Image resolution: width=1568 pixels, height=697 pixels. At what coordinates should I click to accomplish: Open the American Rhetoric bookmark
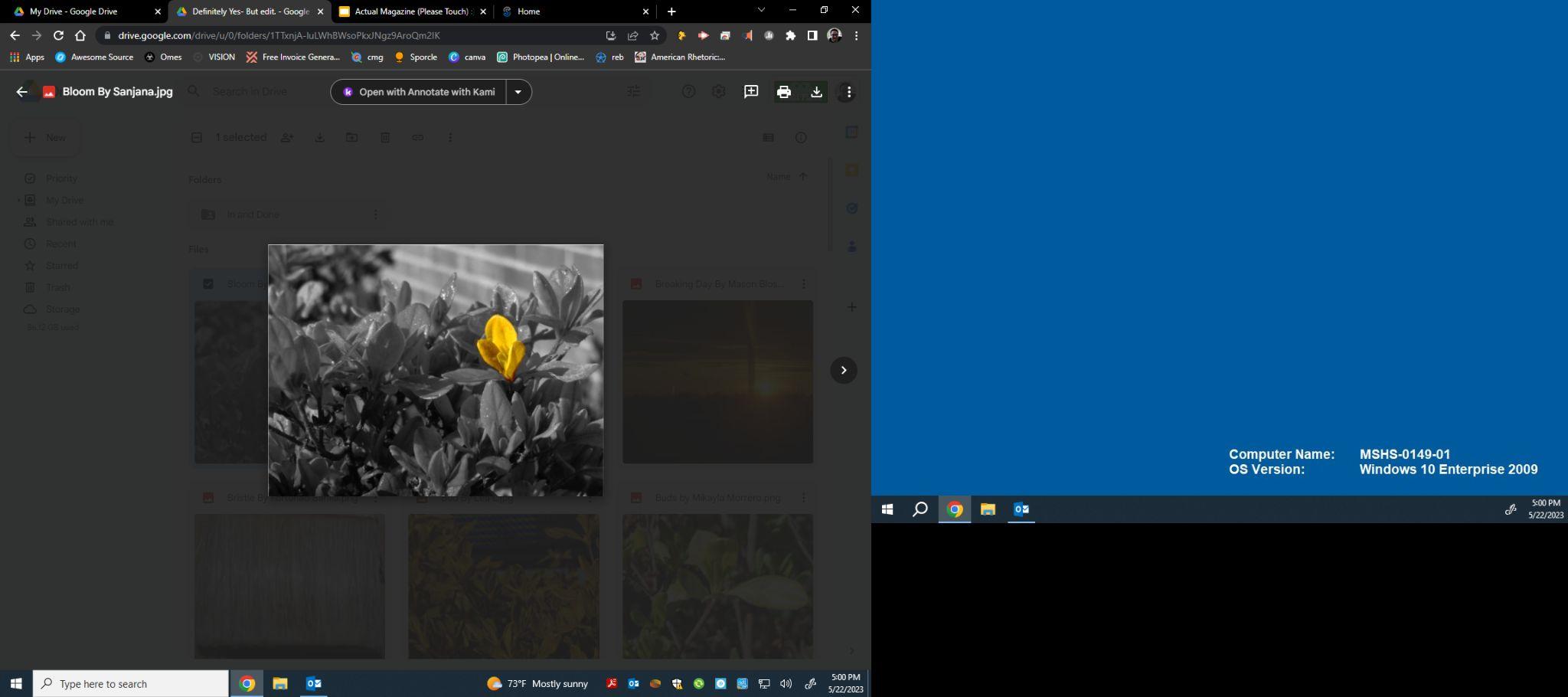[x=680, y=57]
